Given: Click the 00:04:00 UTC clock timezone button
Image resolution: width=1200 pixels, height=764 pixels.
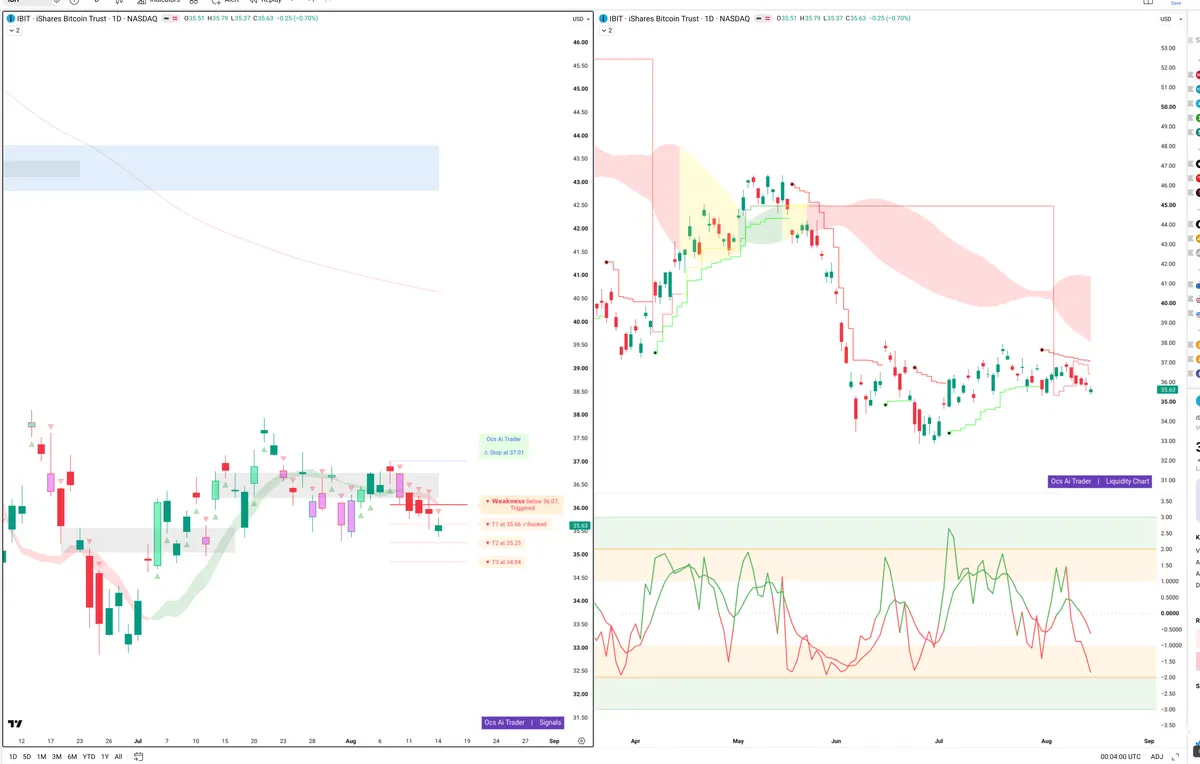Looking at the screenshot, I should pyautogui.click(x=1119, y=757).
